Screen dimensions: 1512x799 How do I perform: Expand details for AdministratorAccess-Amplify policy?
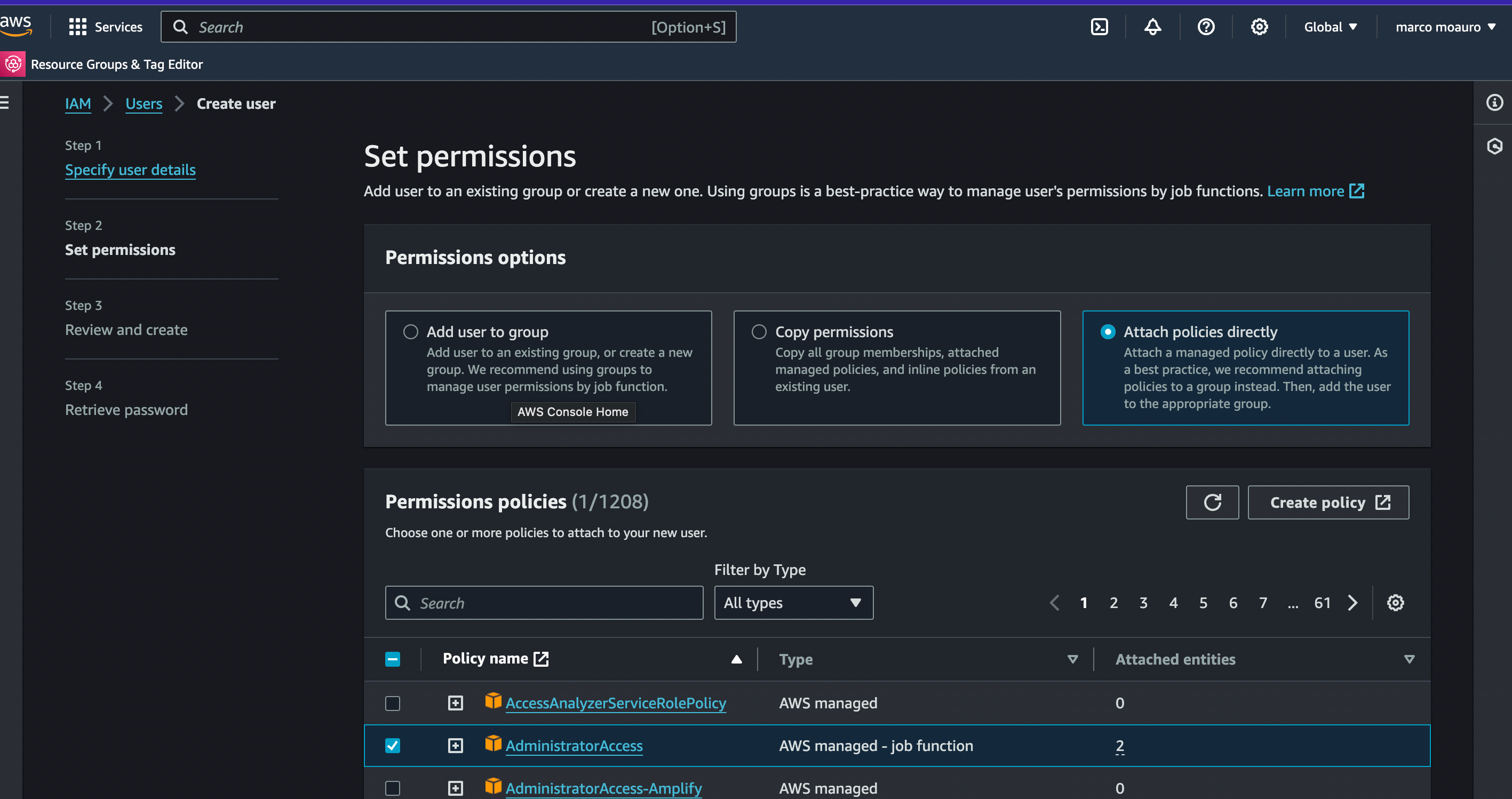click(455, 788)
